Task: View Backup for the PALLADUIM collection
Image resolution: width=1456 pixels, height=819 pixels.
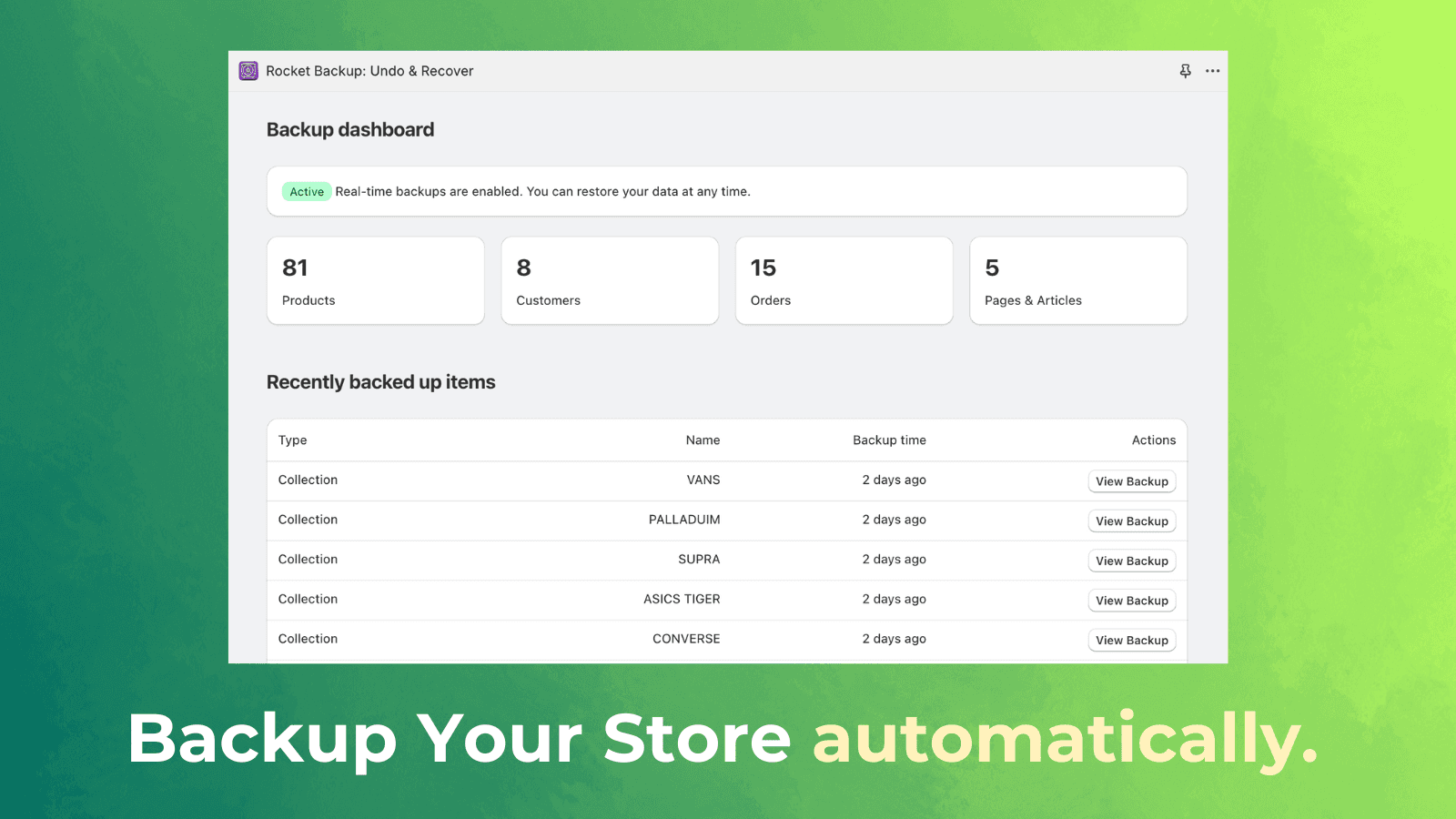Action: (1132, 521)
